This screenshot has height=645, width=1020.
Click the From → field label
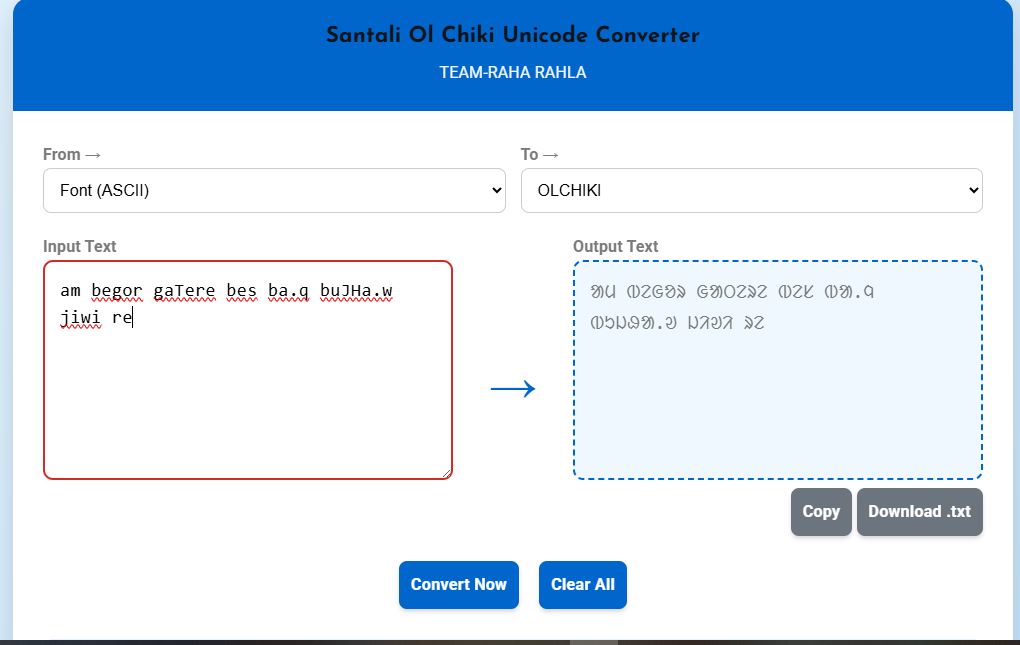click(71, 155)
